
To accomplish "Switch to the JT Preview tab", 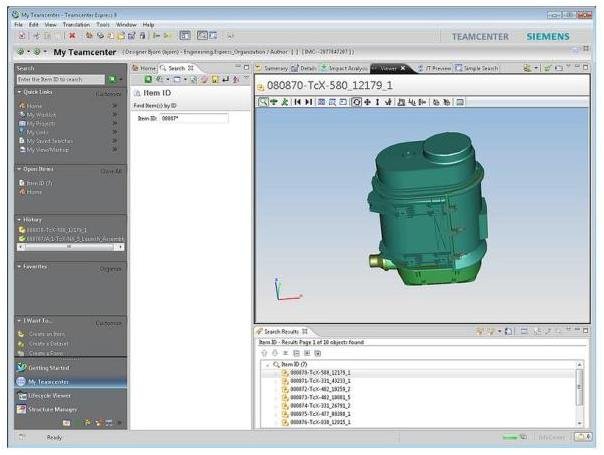I will pos(434,68).
